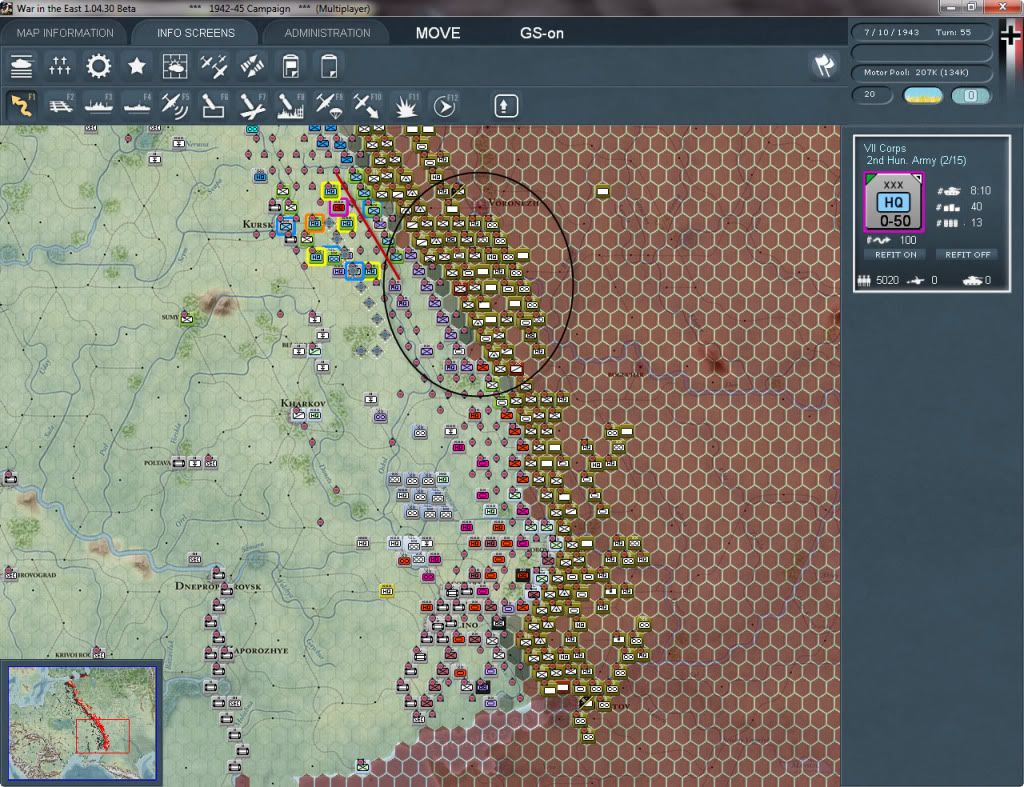The image size is (1024, 787).
Task: Click the Zaporozhye city label on map
Action: [x=261, y=650]
